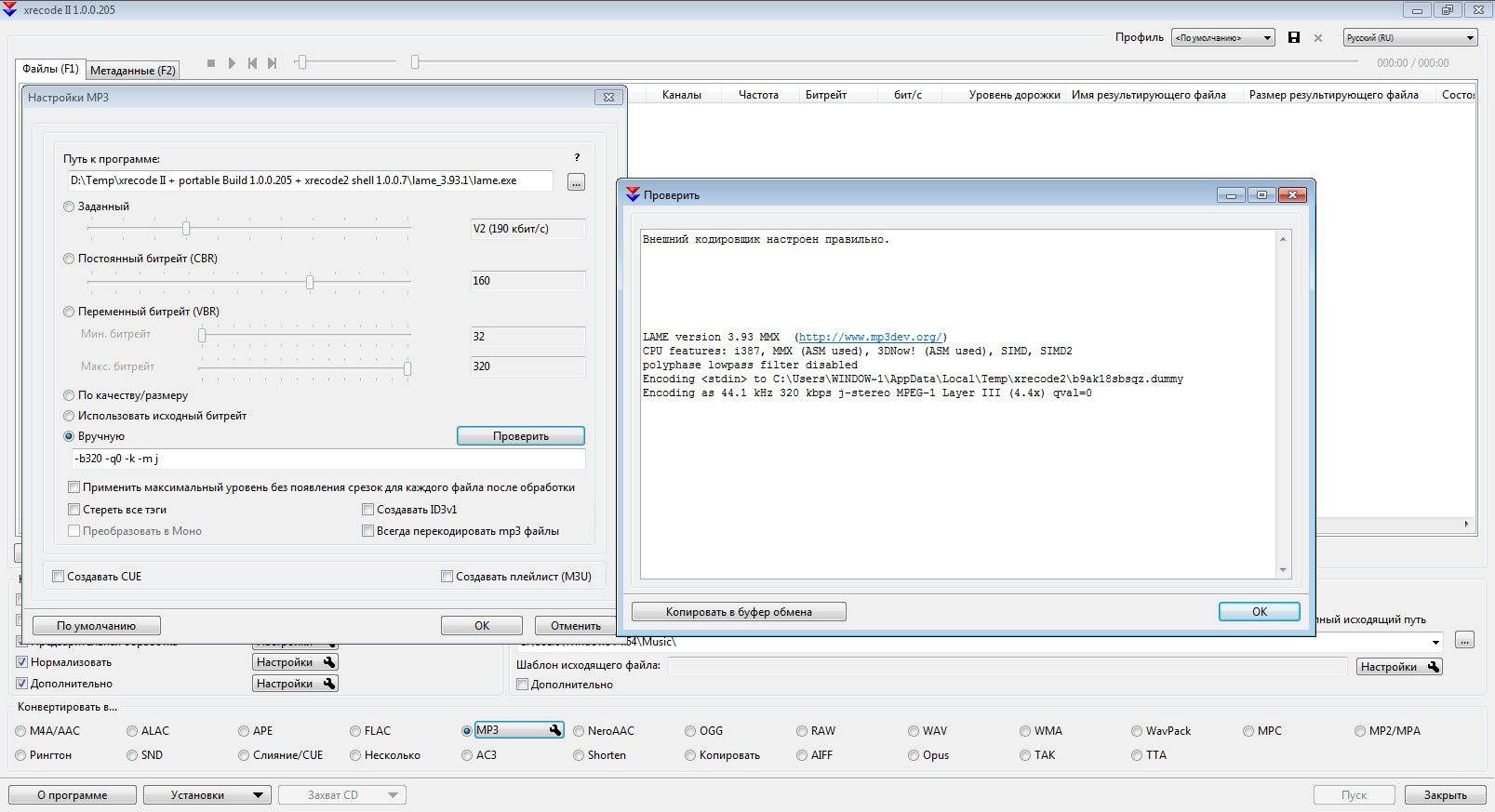
Task: Open the Установки dropdown button
Action: (x=206, y=795)
